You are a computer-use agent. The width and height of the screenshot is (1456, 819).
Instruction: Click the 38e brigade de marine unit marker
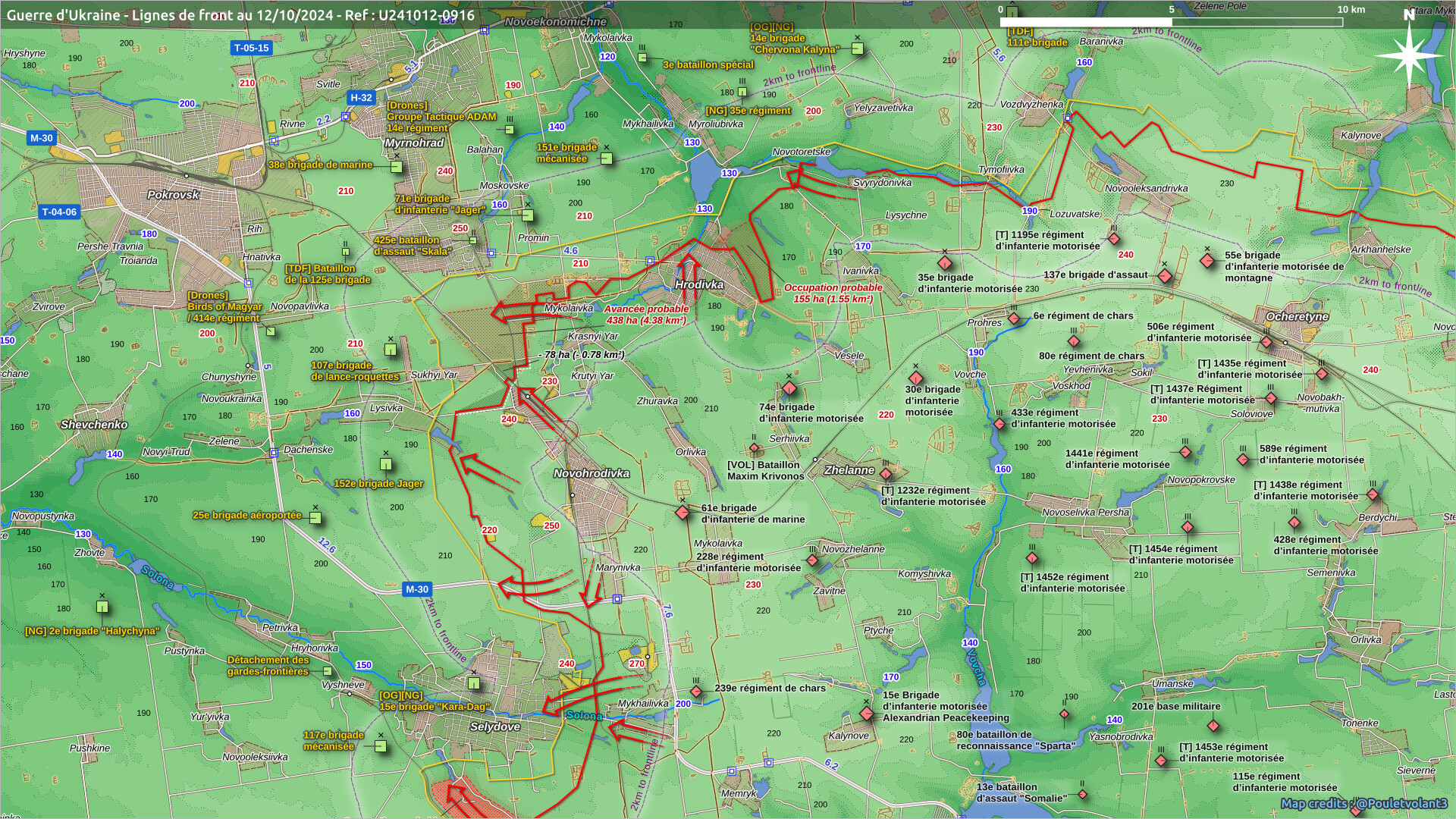point(396,167)
